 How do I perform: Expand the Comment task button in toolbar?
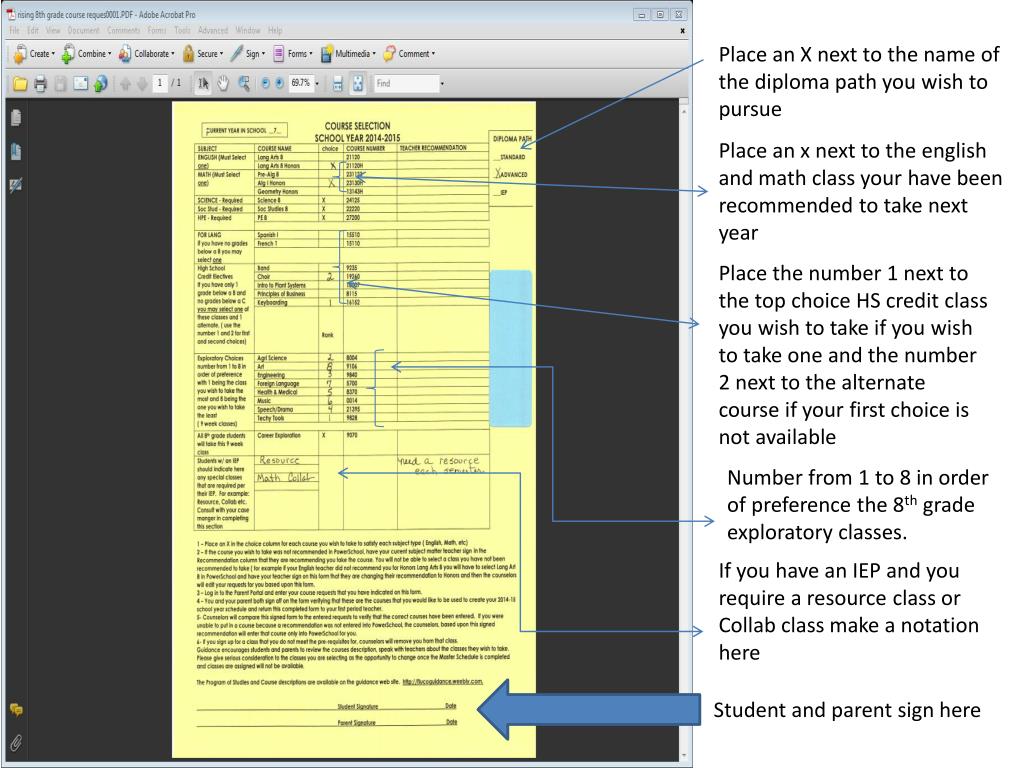tap(409, 54)
